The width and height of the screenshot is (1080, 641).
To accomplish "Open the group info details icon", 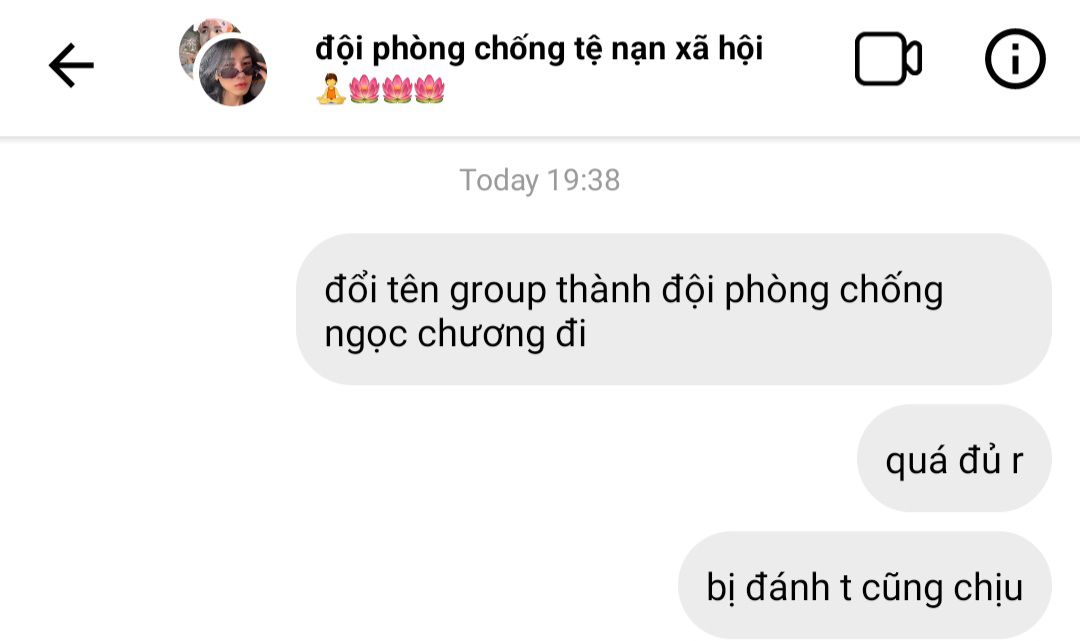I will click(x=1015, y=59).
